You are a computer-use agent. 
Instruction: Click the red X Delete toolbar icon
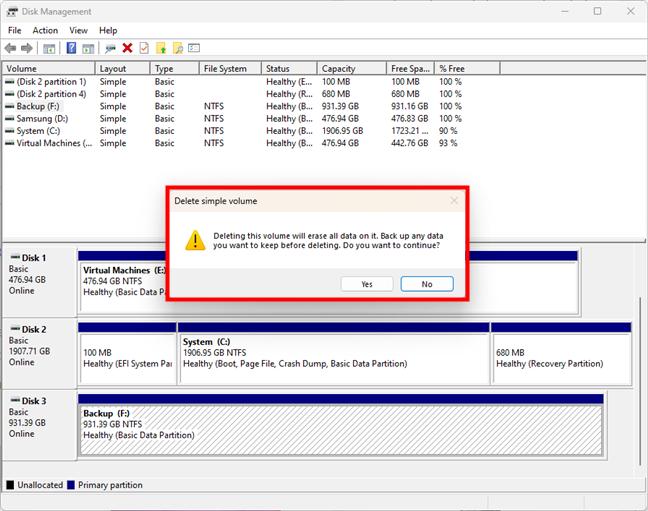click(127, 48)
